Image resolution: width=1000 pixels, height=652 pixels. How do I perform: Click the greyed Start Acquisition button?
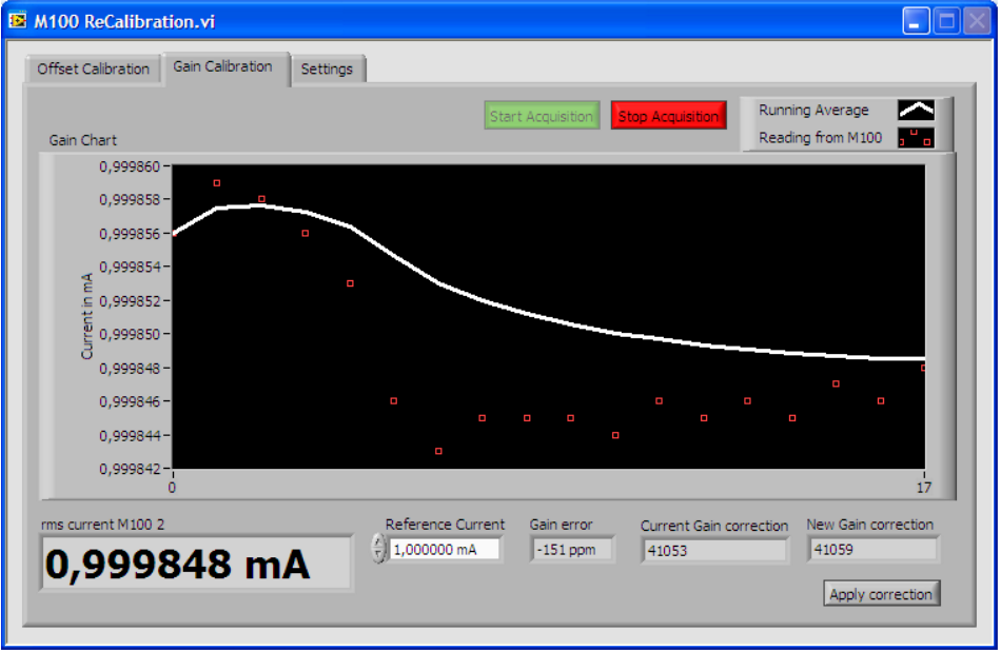pyautogui.click(x=541, y=115)
